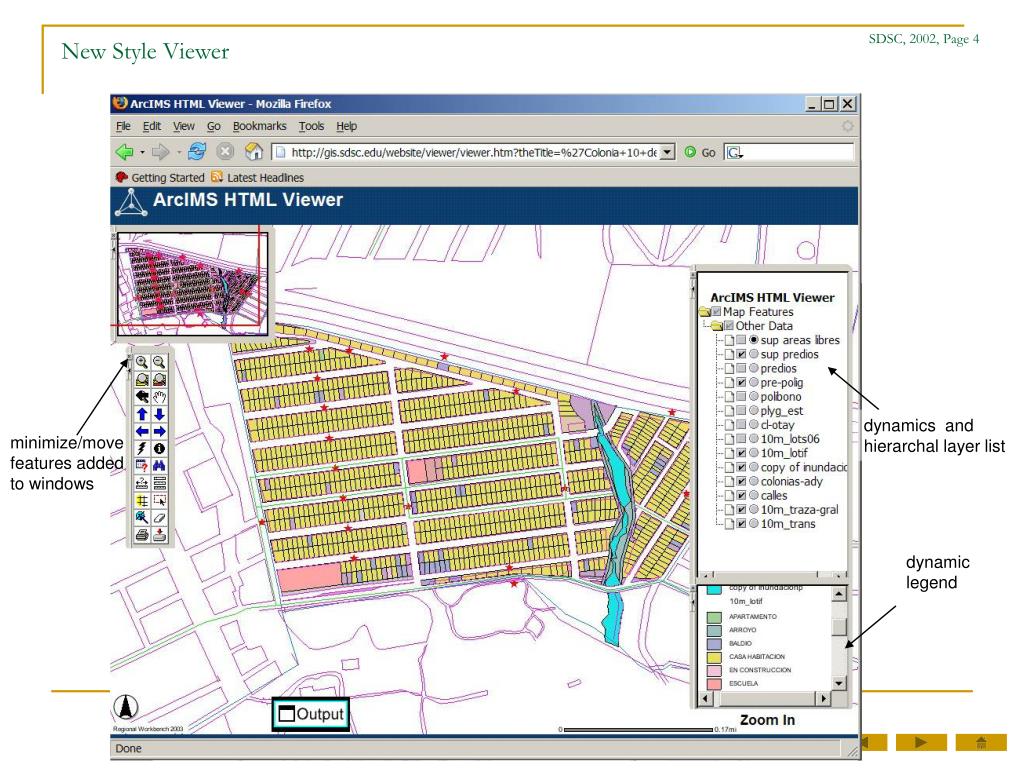This screenshot has height=768, width=1024.
Task: Click the overview map thumbnail
Action: (x=192, y=283)
